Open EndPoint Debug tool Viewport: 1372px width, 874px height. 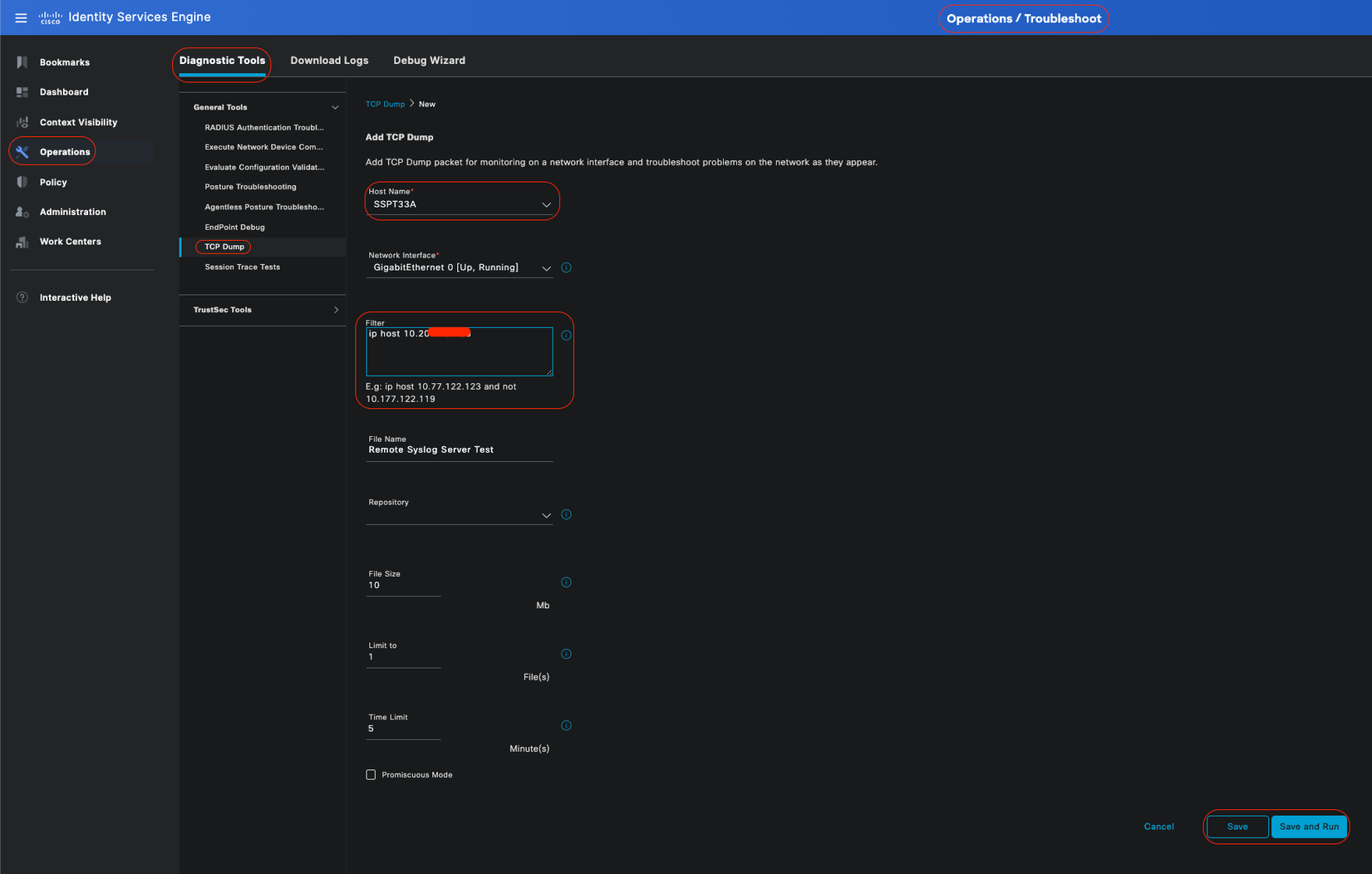234,227
